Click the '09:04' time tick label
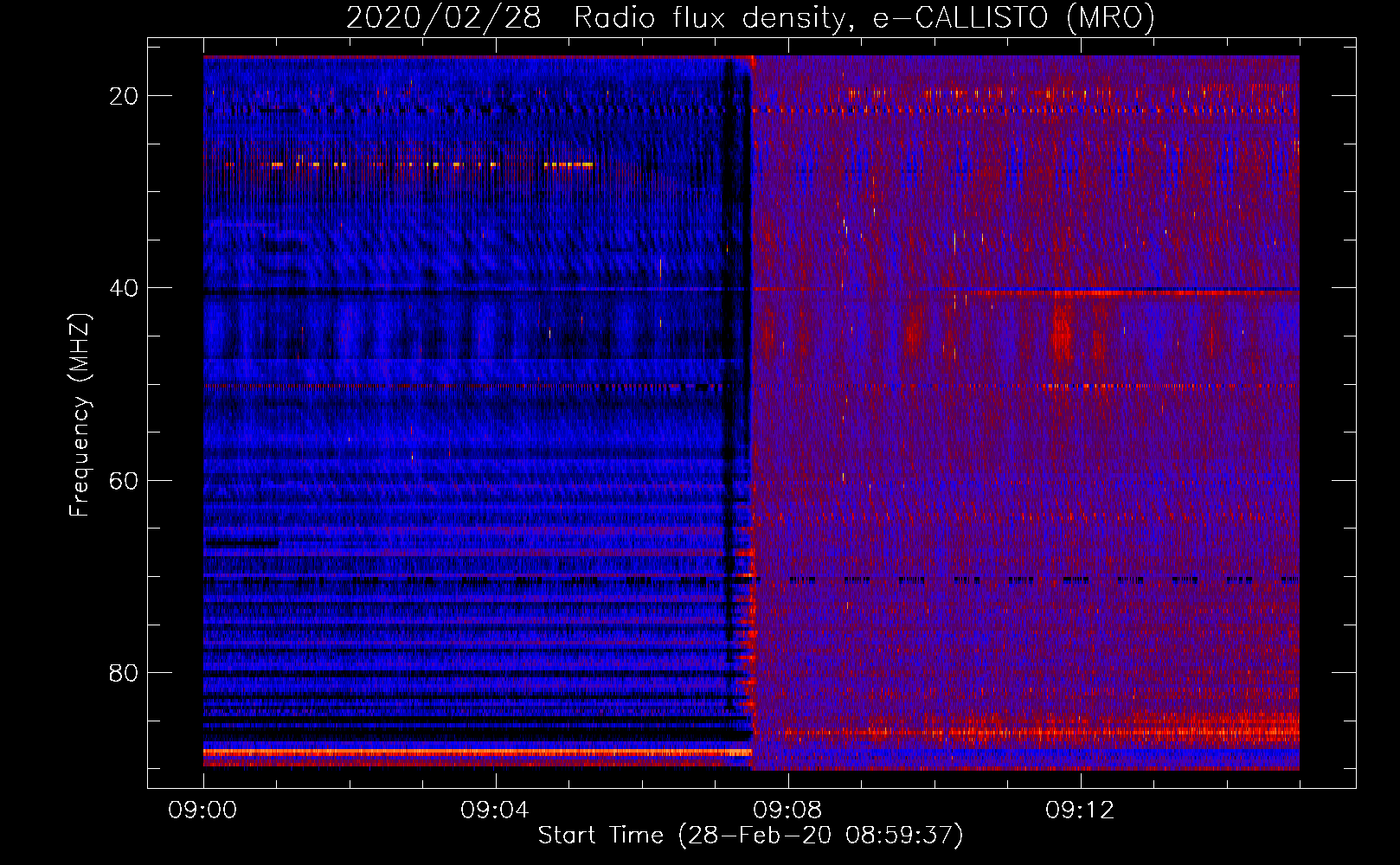Screen dimensions: 1400x865 [x=495, y=811]
